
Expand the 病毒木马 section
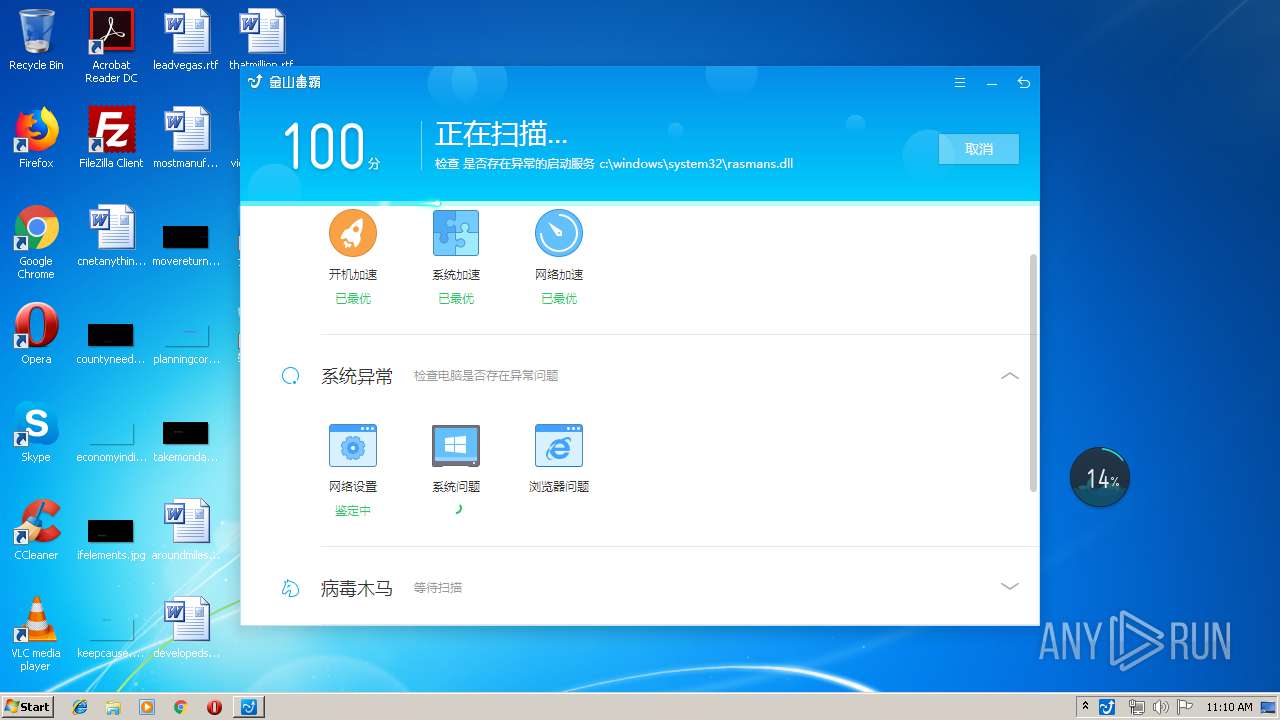(1010, 587)
